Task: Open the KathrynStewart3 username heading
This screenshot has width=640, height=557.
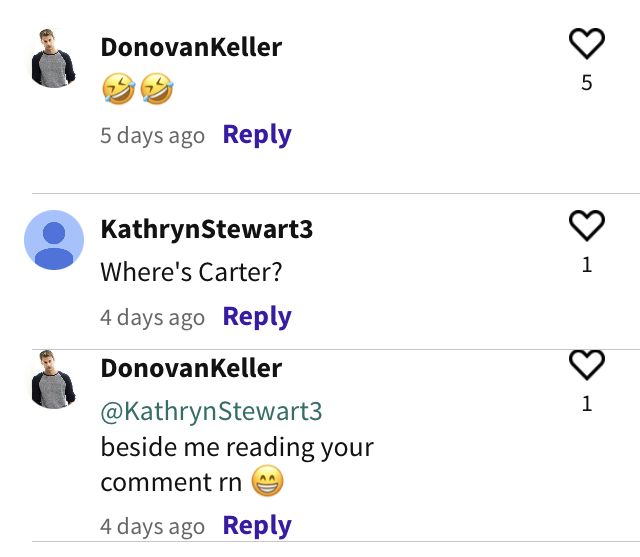Action: [x=207, y=229]
